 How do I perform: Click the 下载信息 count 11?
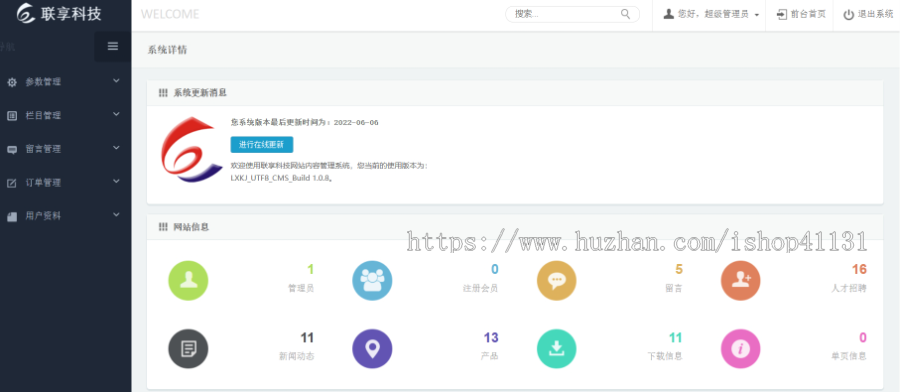[676, 337]
